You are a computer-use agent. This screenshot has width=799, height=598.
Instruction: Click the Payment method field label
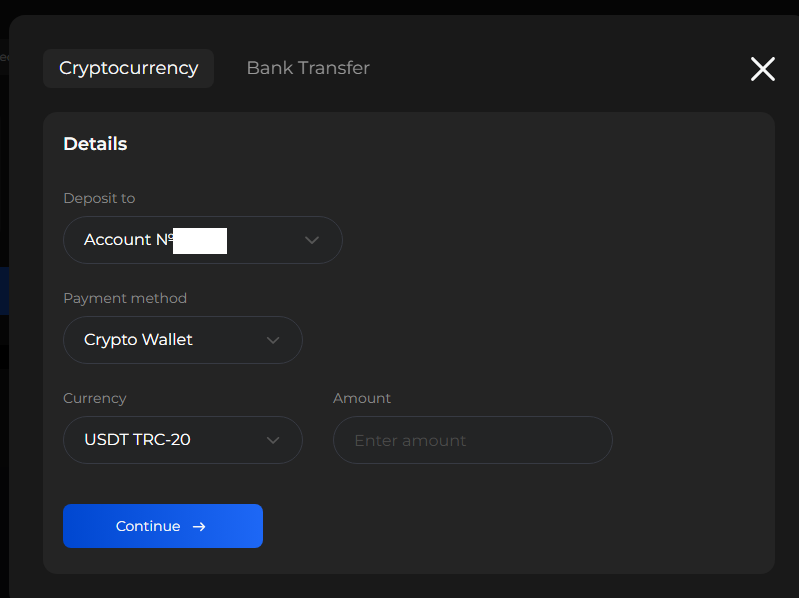pos(125,298)
